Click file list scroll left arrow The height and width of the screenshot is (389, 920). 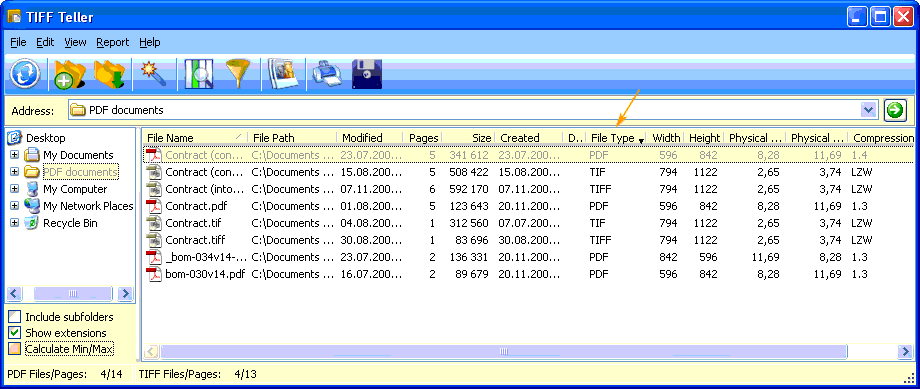(x=151, y=351)
